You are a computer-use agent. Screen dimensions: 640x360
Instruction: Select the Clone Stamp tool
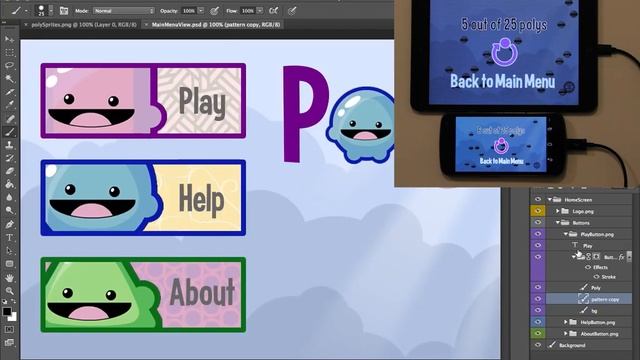point(9,144)
